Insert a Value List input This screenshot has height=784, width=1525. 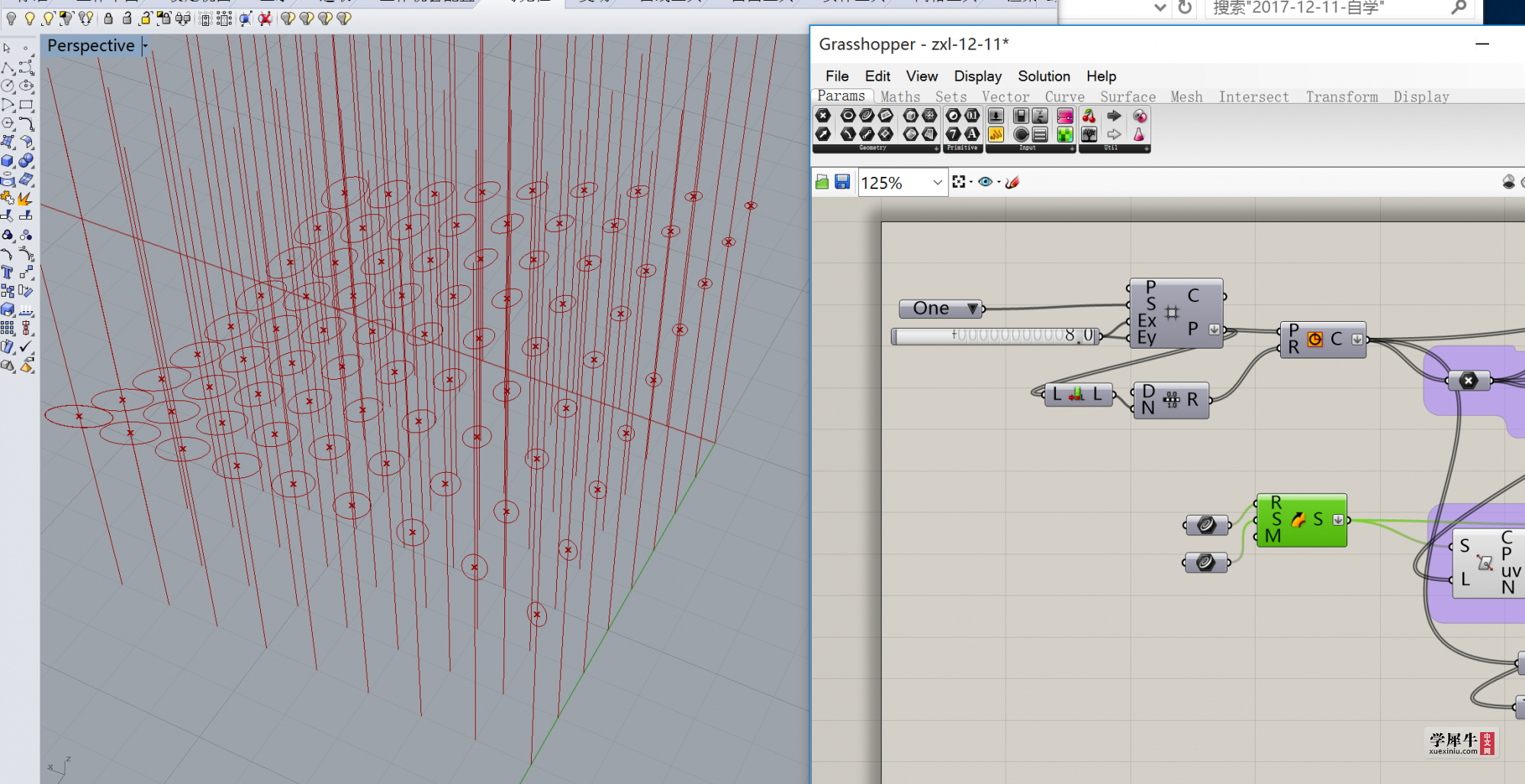1040,134
